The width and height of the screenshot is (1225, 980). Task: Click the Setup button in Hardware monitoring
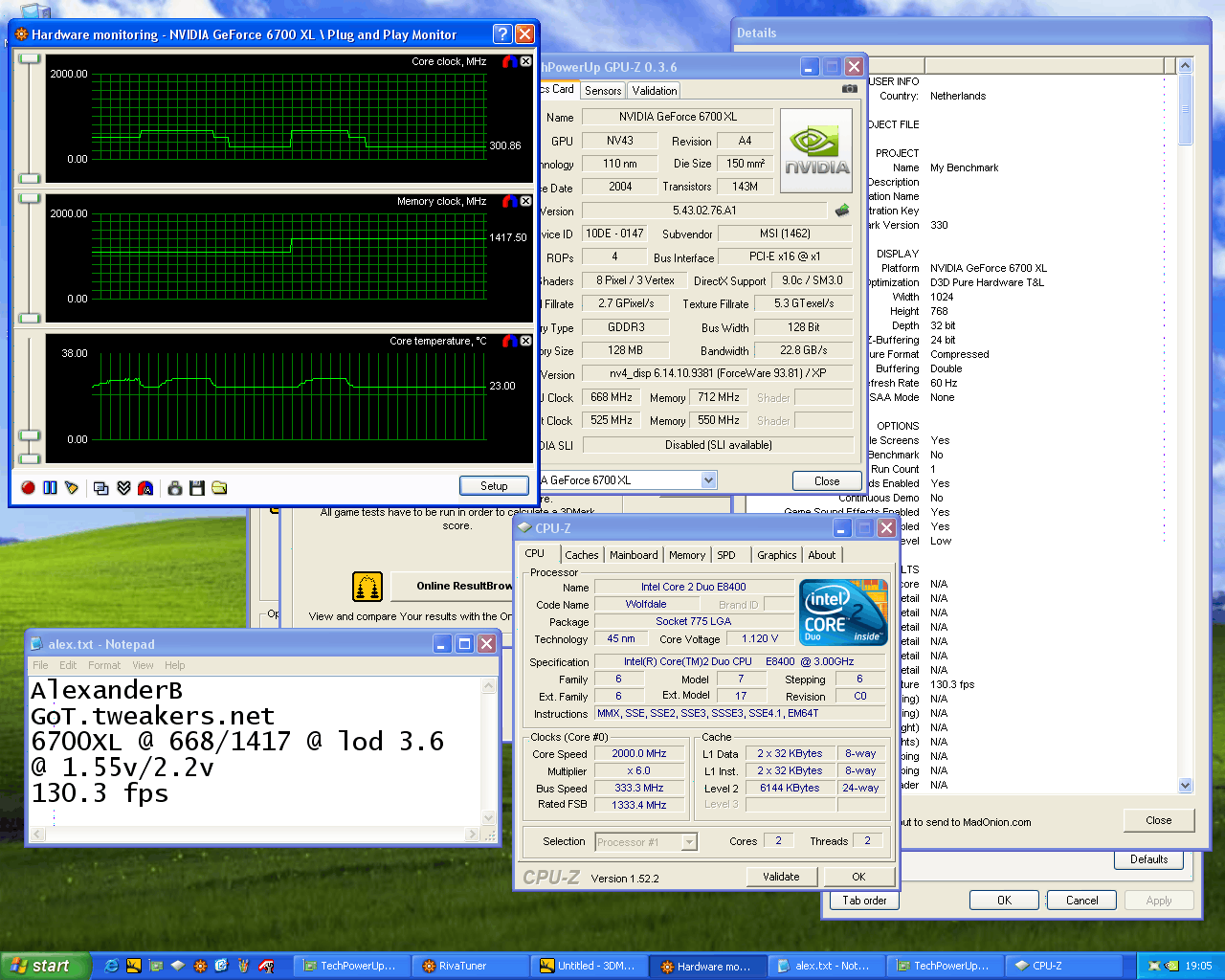494,486
